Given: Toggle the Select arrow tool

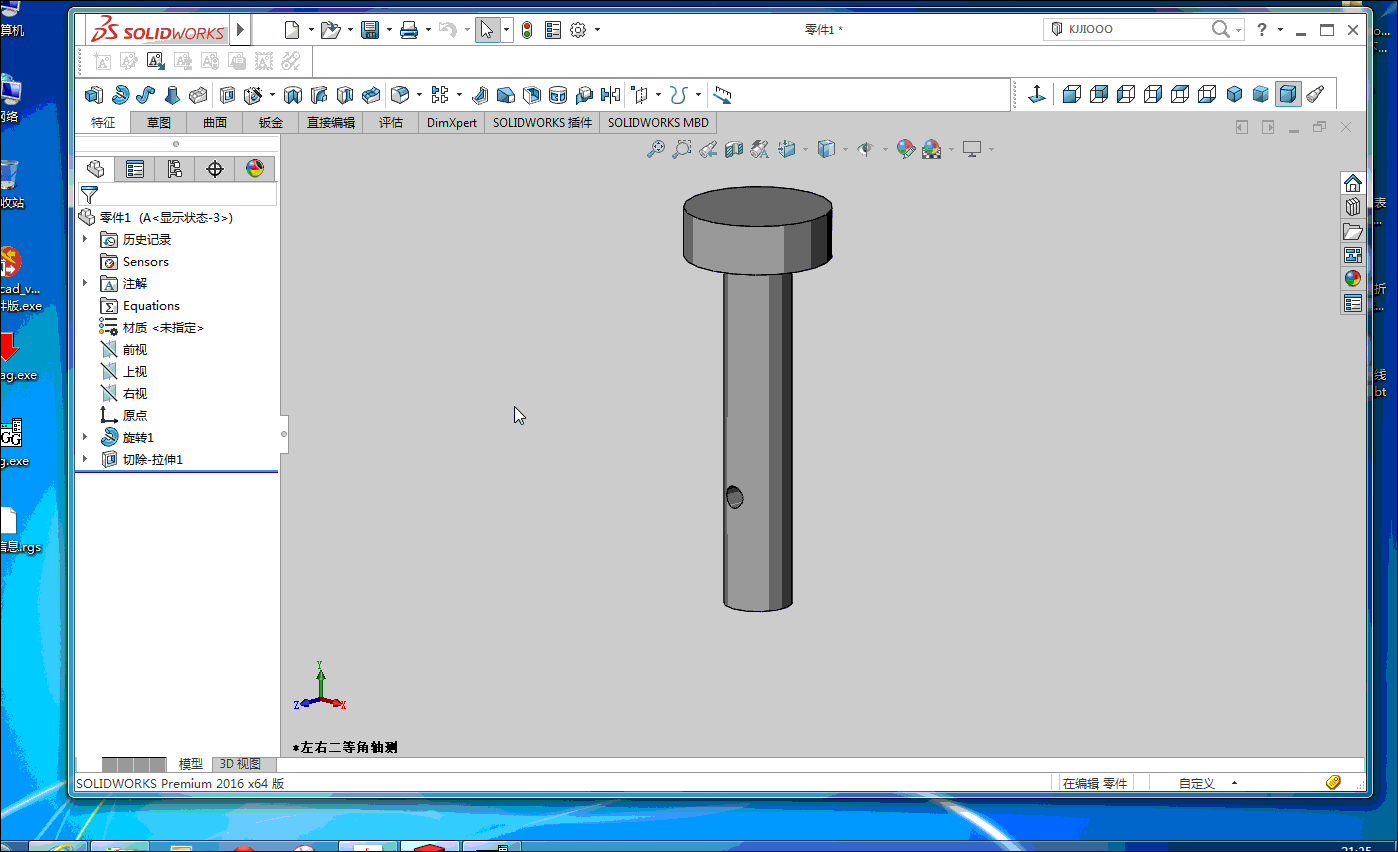Looking at the screenshot, I should click(487, 30).
